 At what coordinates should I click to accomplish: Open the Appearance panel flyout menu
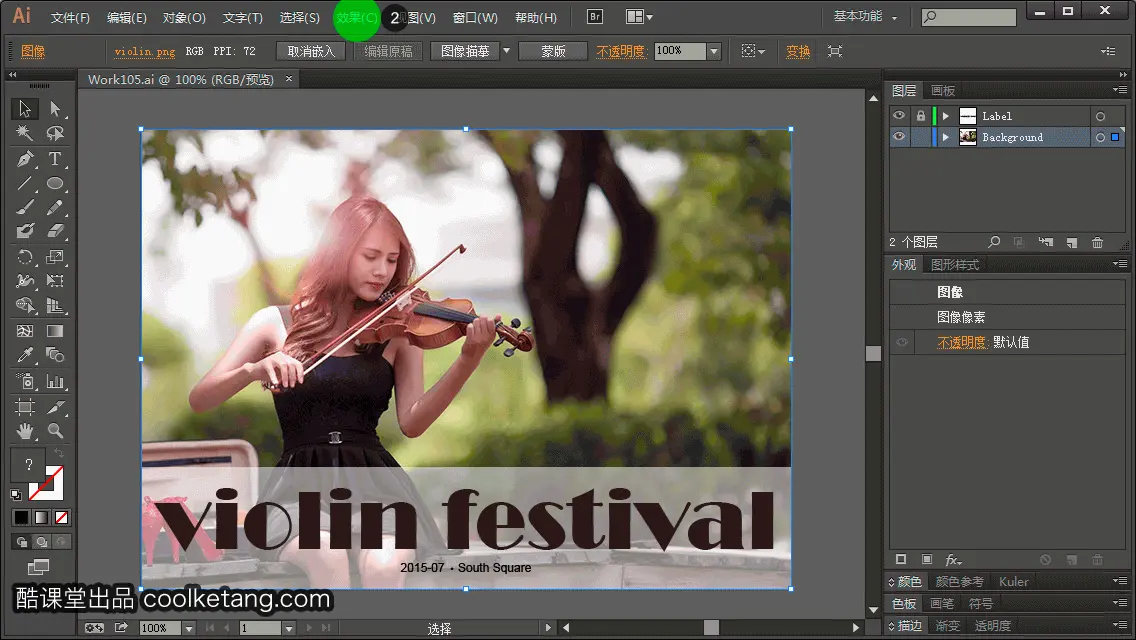1120,264
